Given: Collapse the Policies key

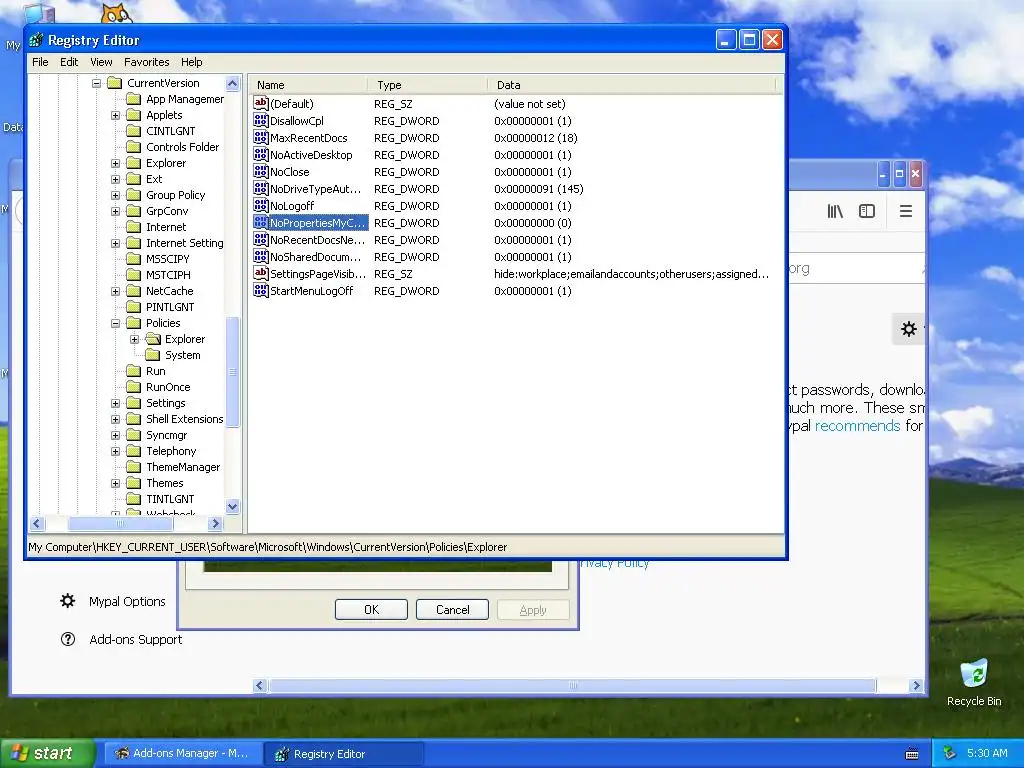Looking at the screenshot, I should 116,323.
